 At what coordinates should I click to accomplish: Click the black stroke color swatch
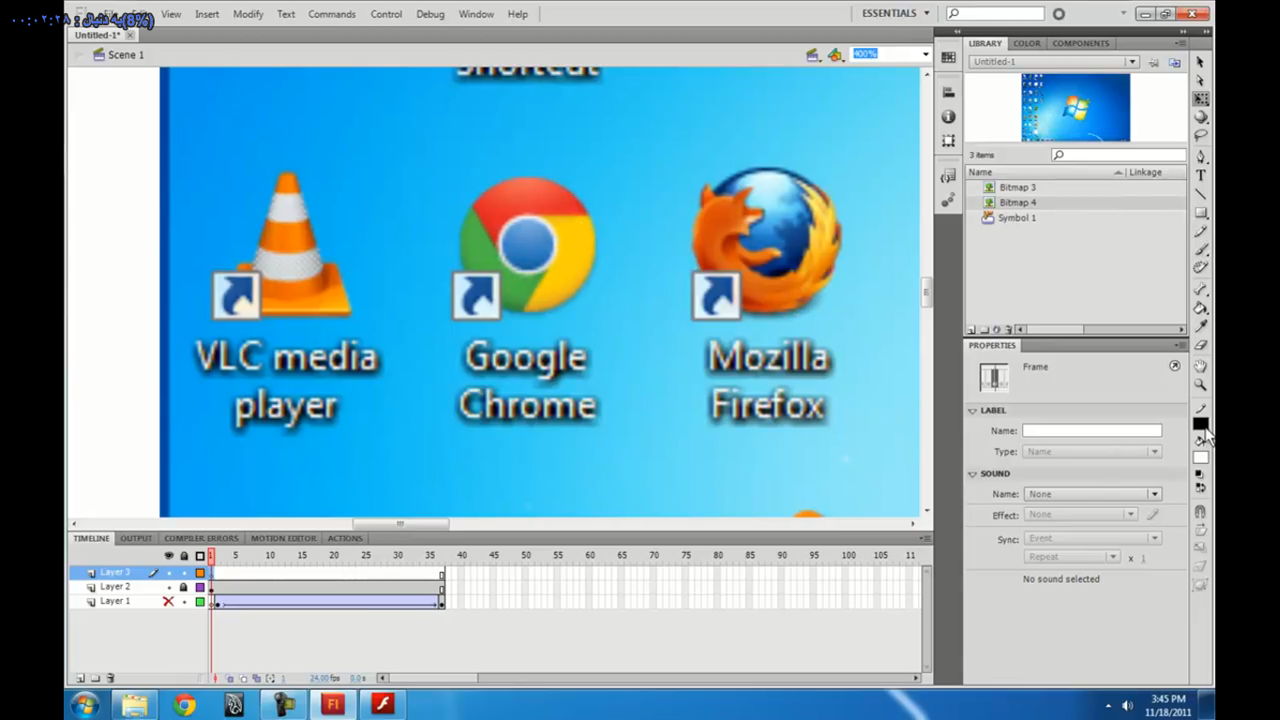(x=1200, y=424)
